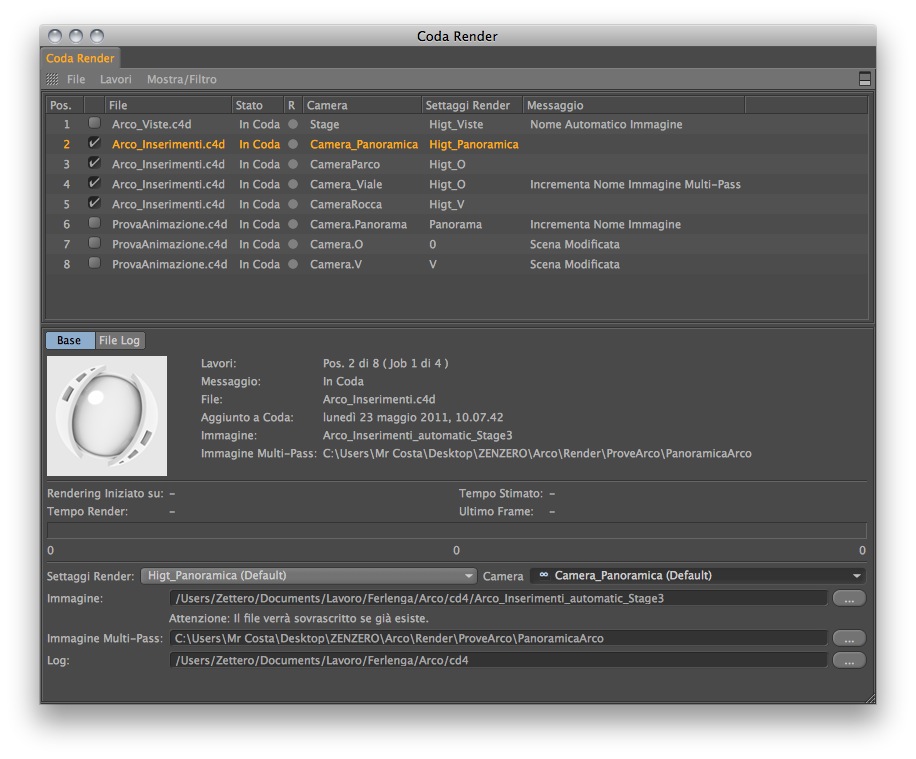Click the grip handle icon beside File menu

[x=53, y=79]
